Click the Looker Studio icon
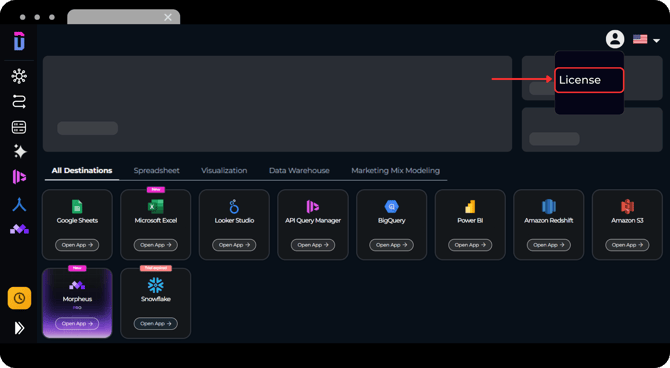 click(x=234, y=206)
